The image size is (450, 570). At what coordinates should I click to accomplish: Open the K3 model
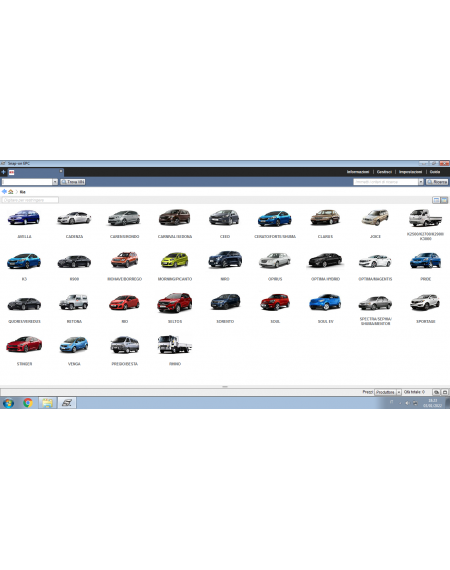tap(24, 261)
